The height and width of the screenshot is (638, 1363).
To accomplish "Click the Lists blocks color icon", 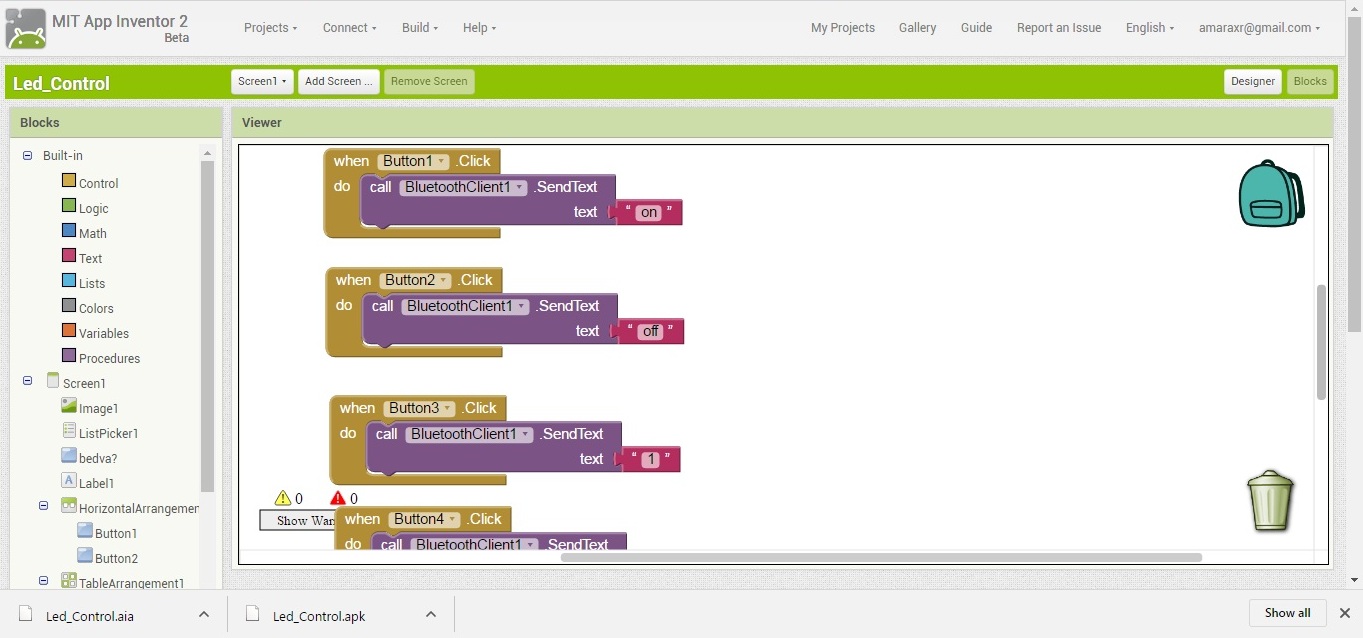I will pyautogui.click(x=69, y=281).
